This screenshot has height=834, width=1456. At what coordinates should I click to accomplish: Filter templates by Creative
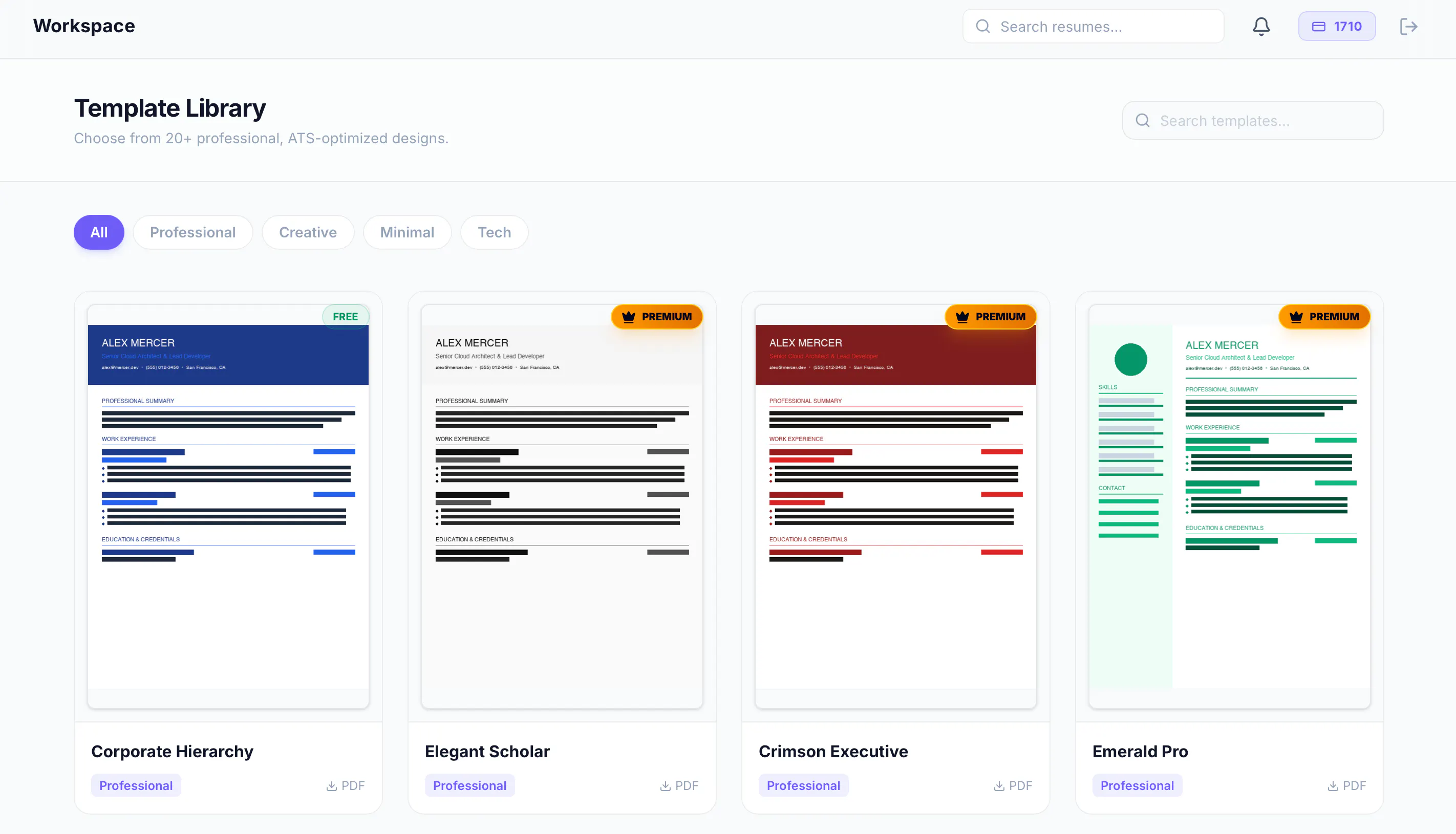click(308, 232)
